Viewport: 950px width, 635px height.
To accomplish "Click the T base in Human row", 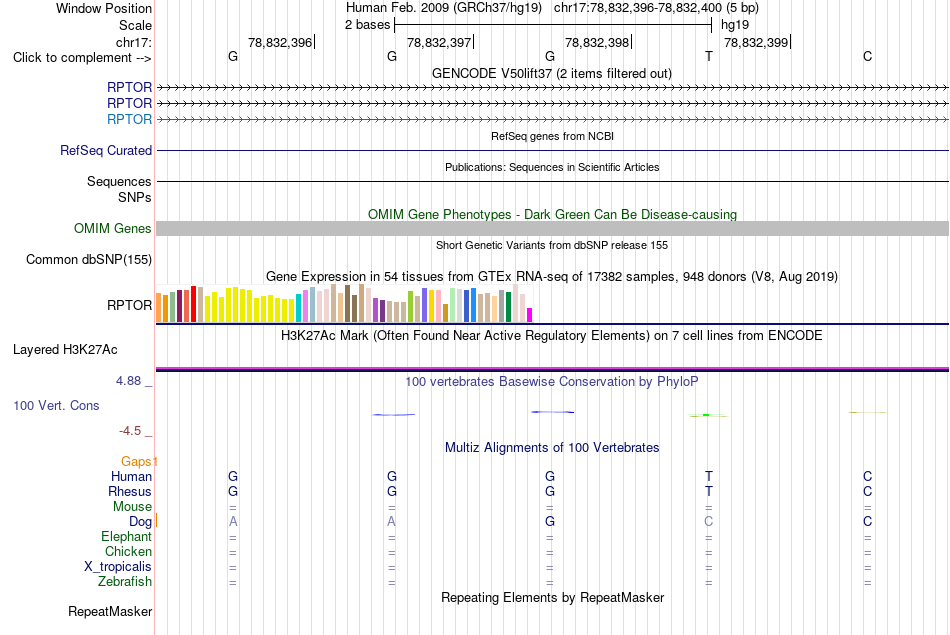I will coord(709,477).
